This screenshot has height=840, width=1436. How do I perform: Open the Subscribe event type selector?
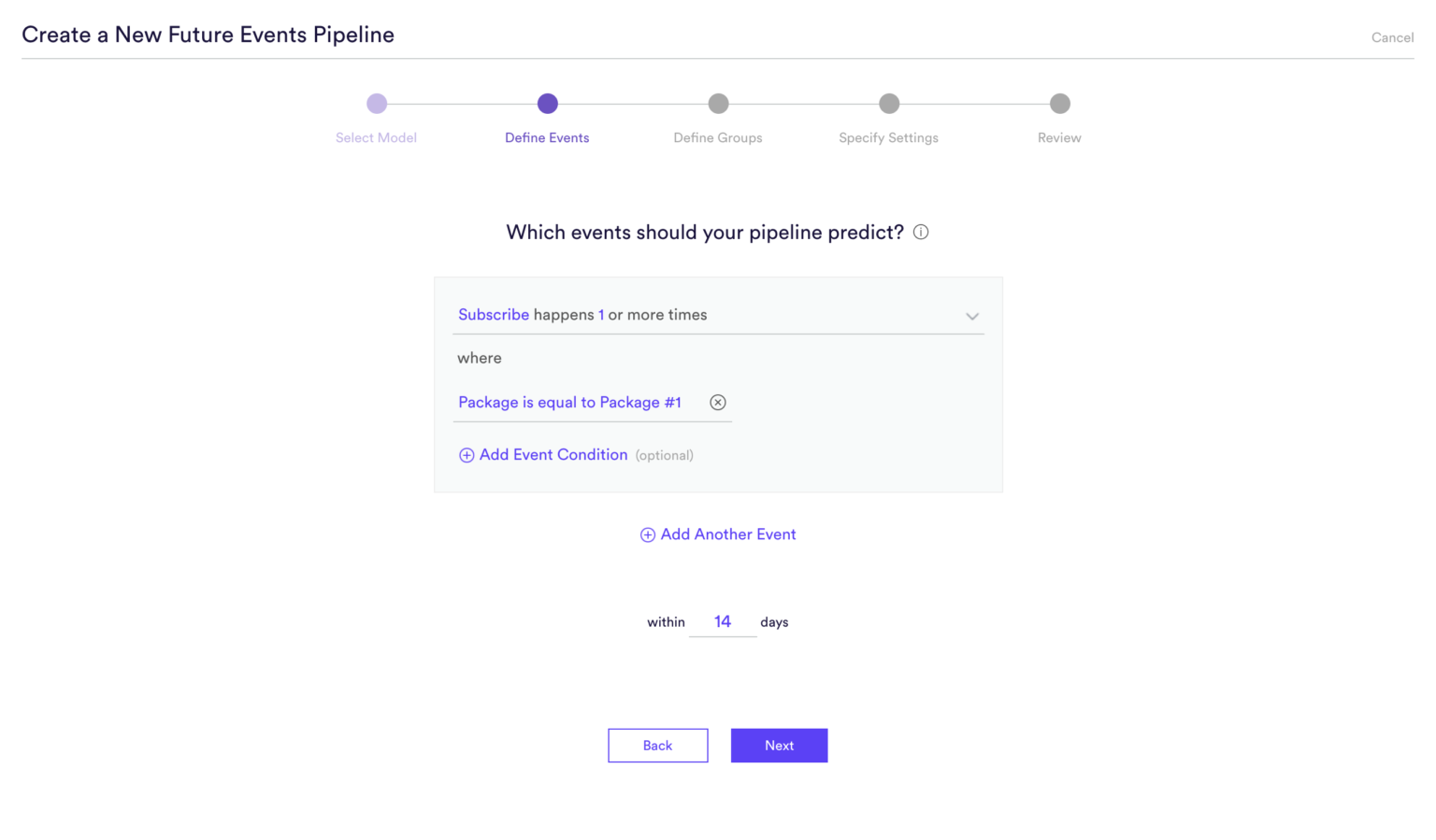pyautogui.click(x=494, y=315)
